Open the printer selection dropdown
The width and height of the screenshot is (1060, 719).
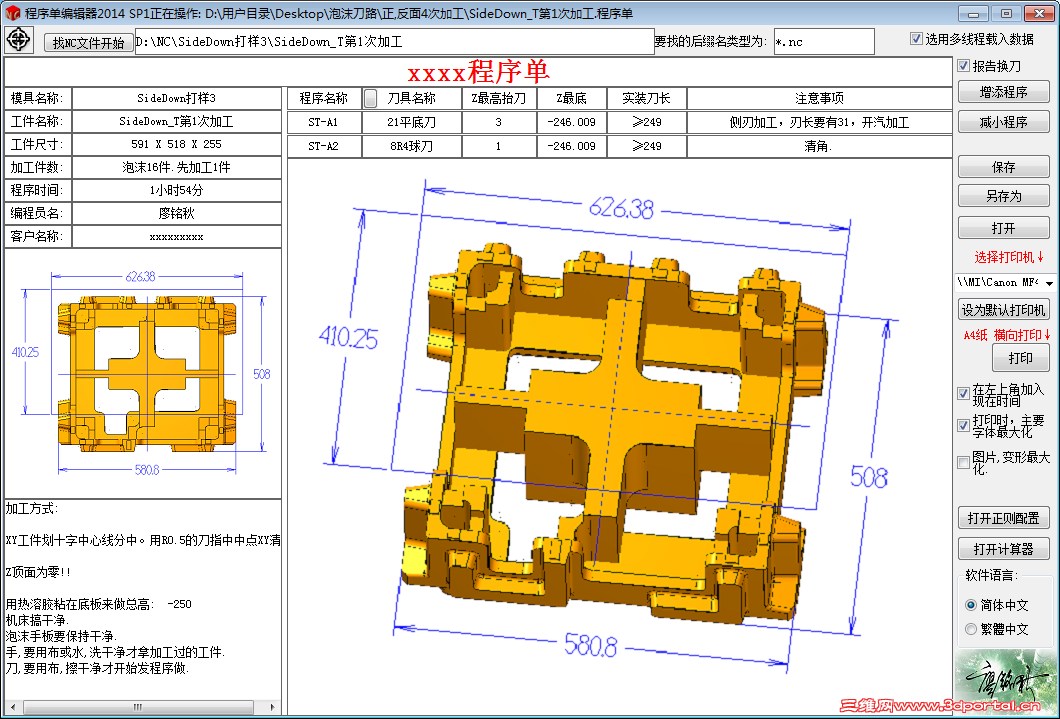1049,283
